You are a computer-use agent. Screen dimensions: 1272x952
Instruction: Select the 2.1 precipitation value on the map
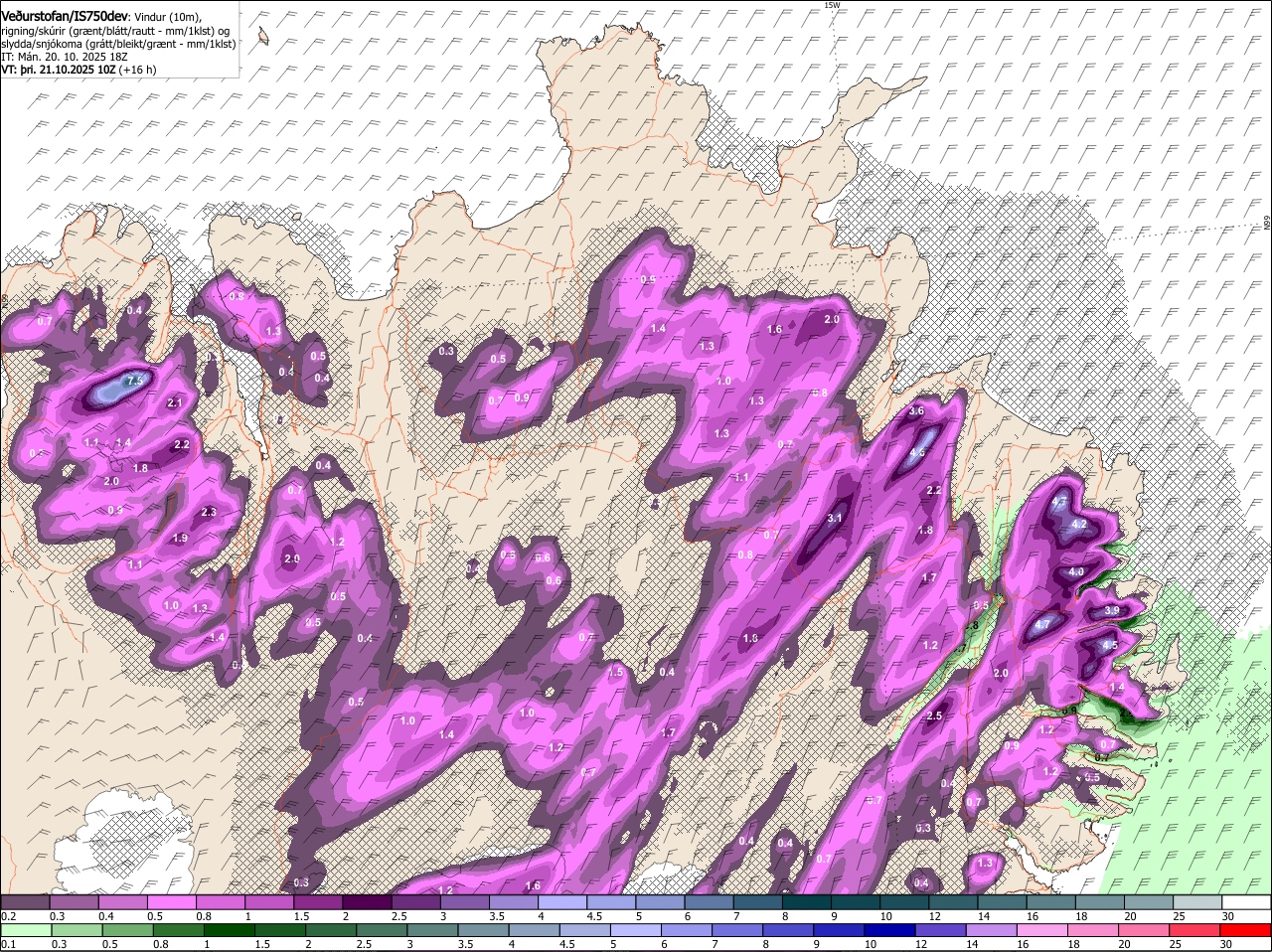175,402
